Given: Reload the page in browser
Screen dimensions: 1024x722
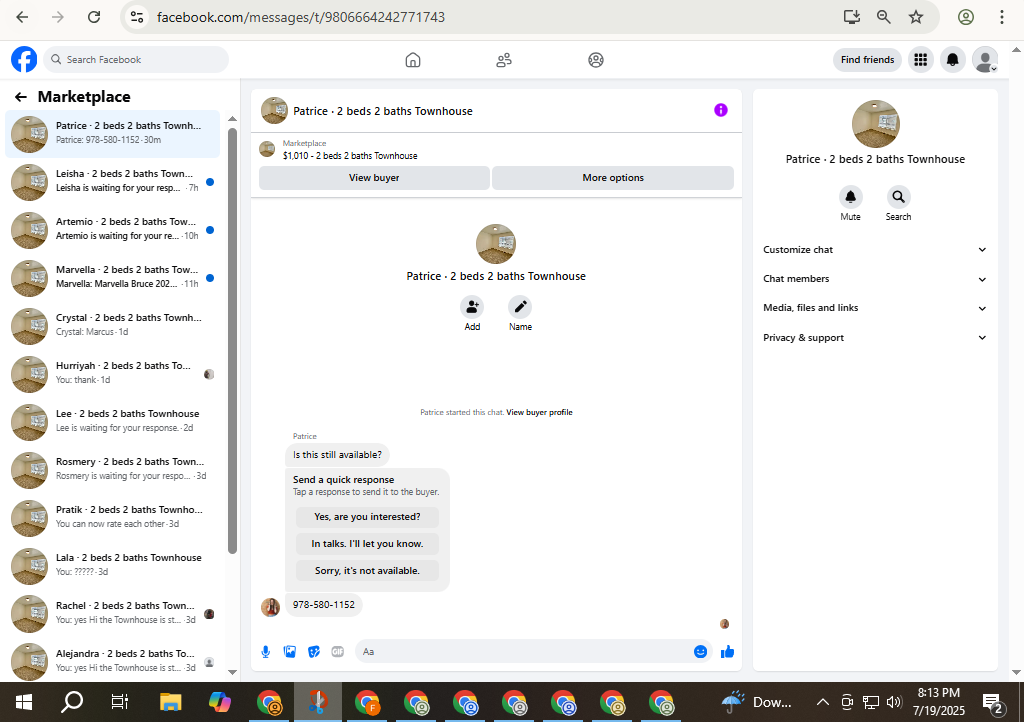Looking at the screenshot, I should point(94,17).
